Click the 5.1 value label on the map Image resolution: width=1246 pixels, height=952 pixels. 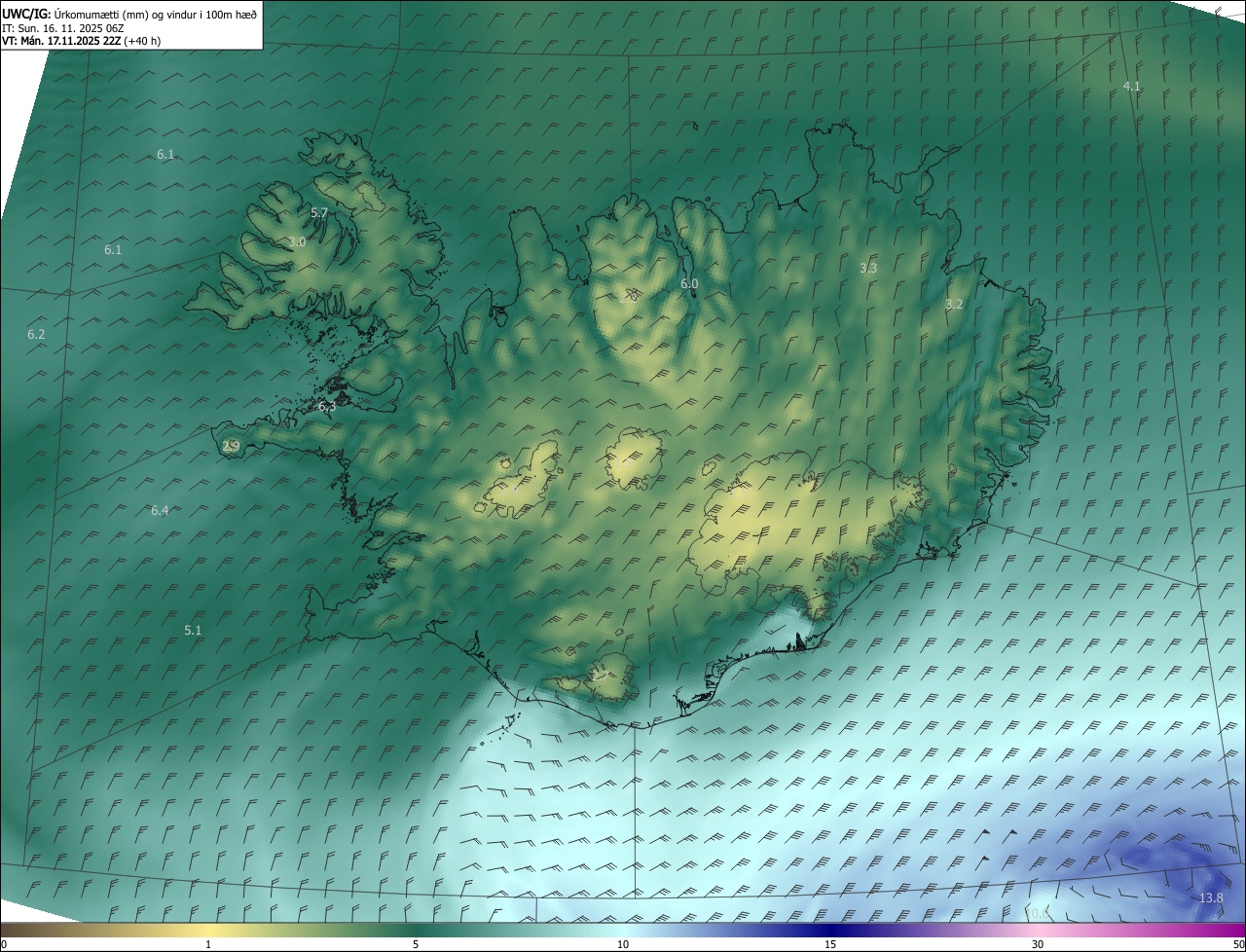click(193, 631)
